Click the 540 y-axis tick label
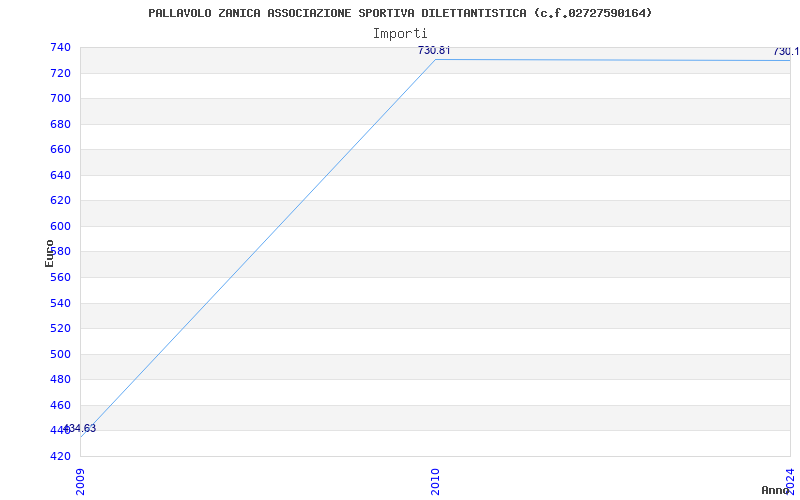This screenshot has height=500, width=800. [60, 303]
